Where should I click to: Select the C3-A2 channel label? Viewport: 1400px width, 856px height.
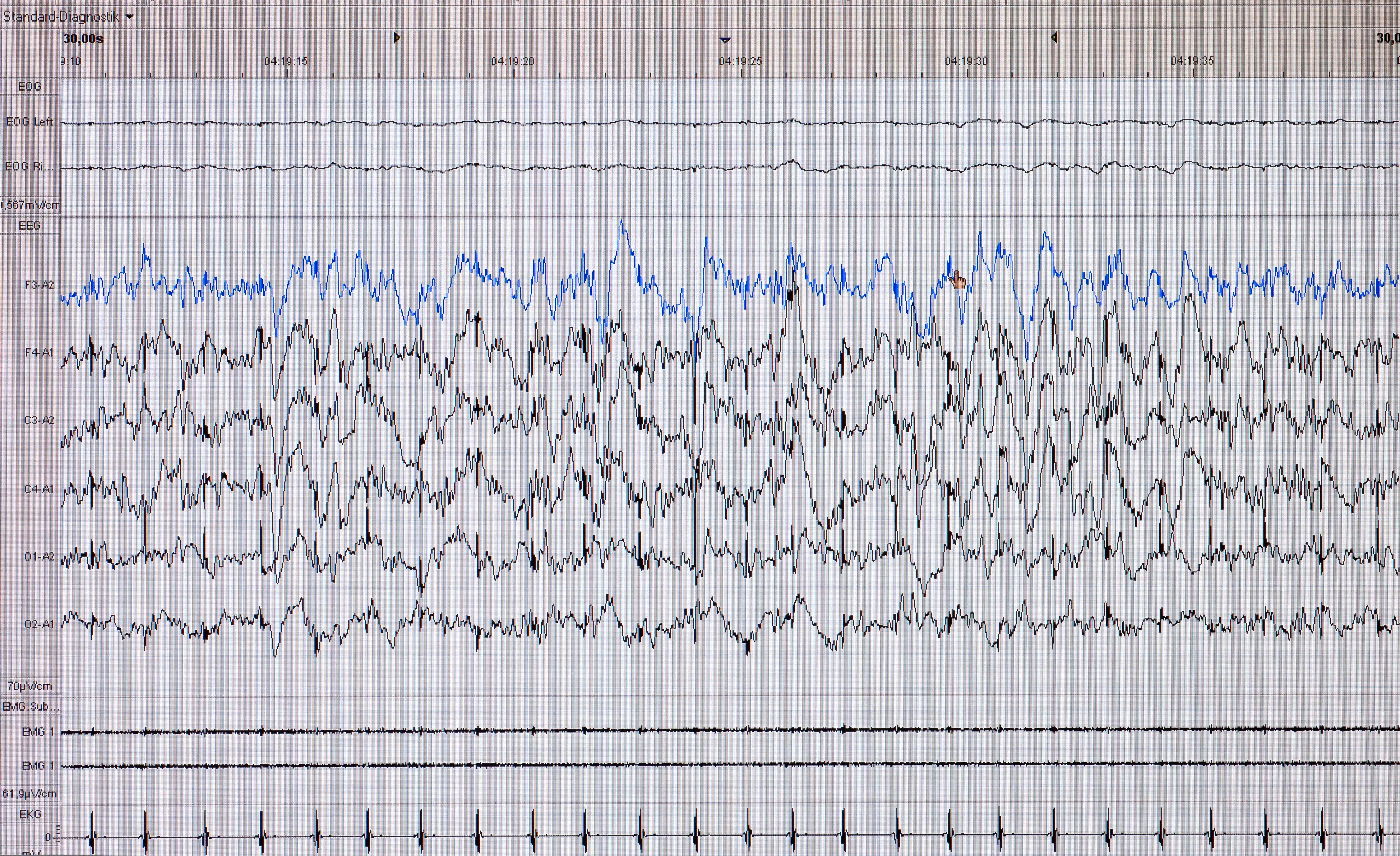[x=39, y=420]
